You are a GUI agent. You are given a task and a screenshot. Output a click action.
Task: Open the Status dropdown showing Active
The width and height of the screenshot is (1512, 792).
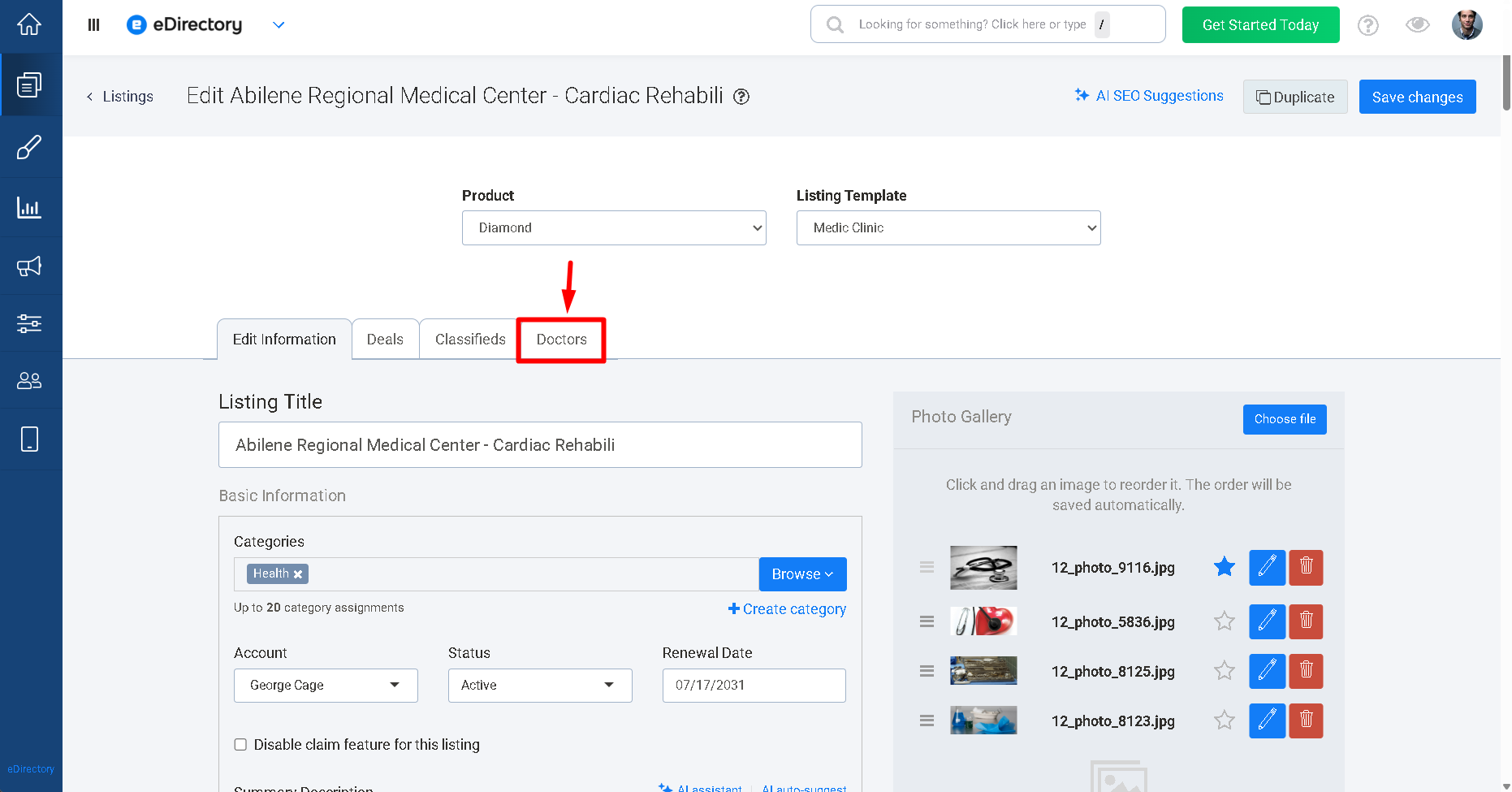(540, 686)
